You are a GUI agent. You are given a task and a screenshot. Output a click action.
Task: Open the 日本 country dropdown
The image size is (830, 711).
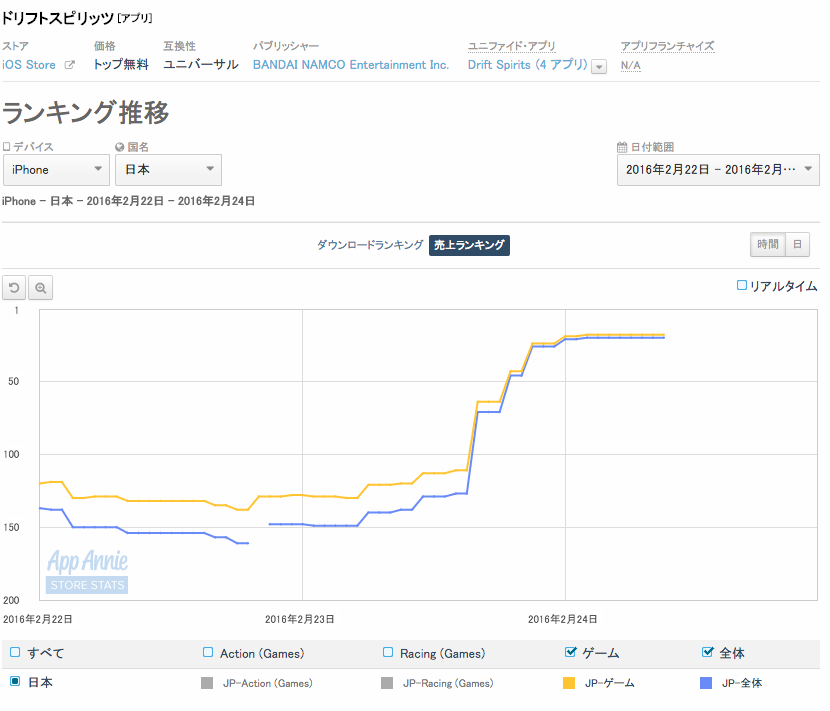(x=168, y=170)
